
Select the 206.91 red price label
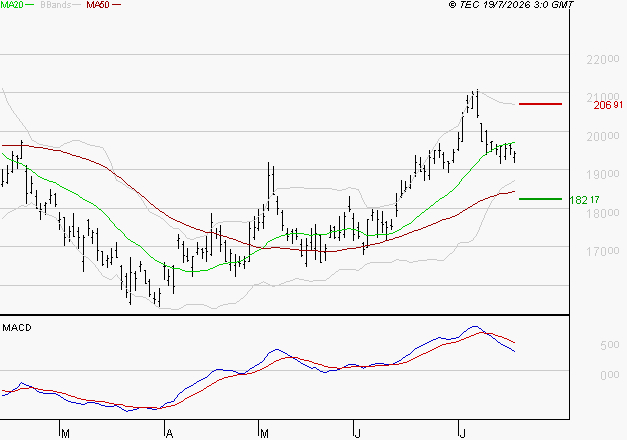(x=608, y=105)
